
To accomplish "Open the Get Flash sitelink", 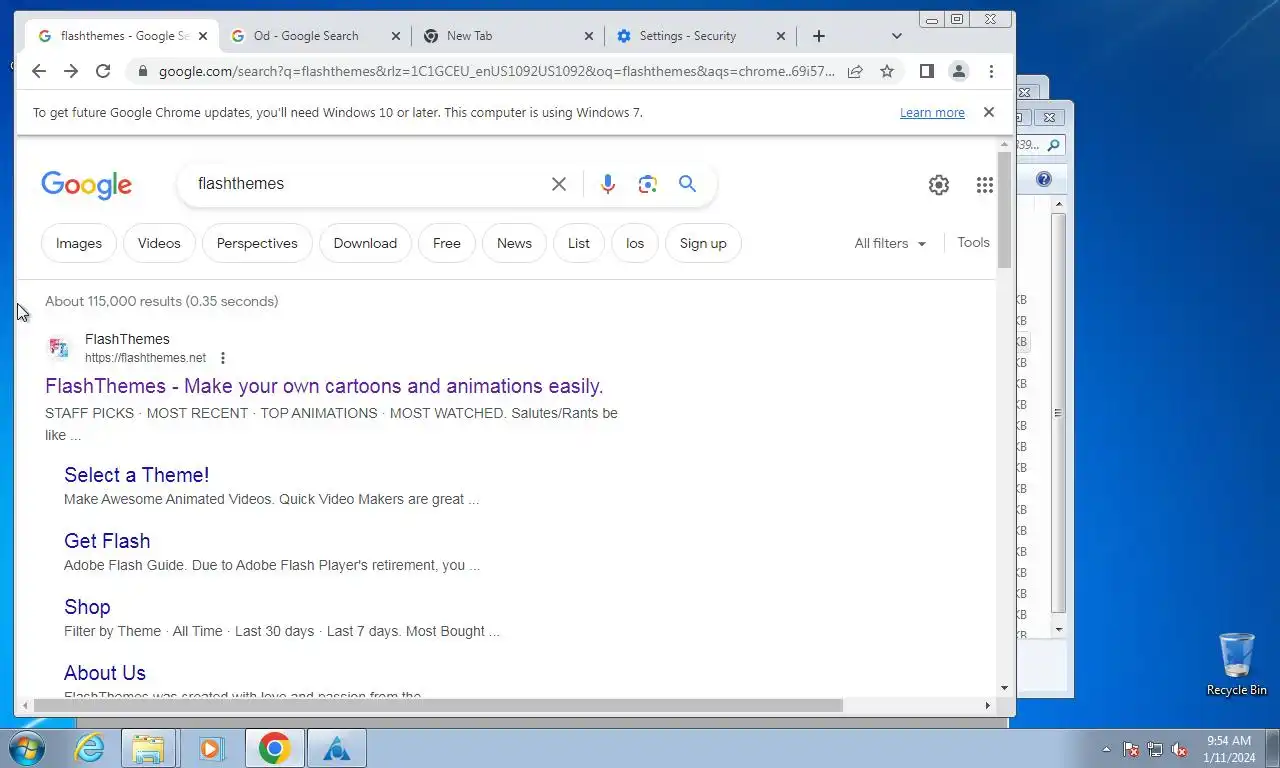I will (x=107, y=541).
